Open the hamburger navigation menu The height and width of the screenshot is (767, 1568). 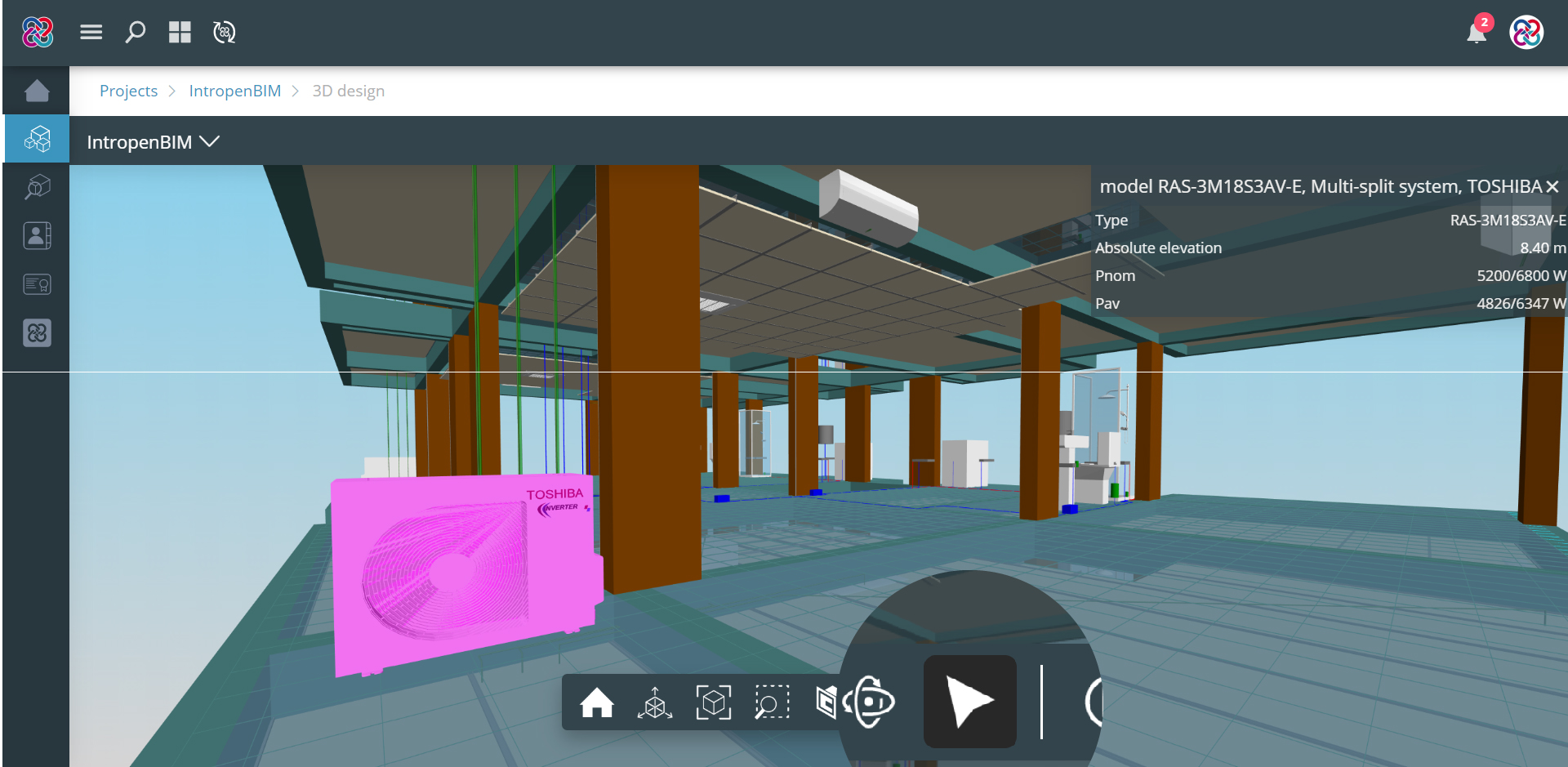(x=91, y=32)
